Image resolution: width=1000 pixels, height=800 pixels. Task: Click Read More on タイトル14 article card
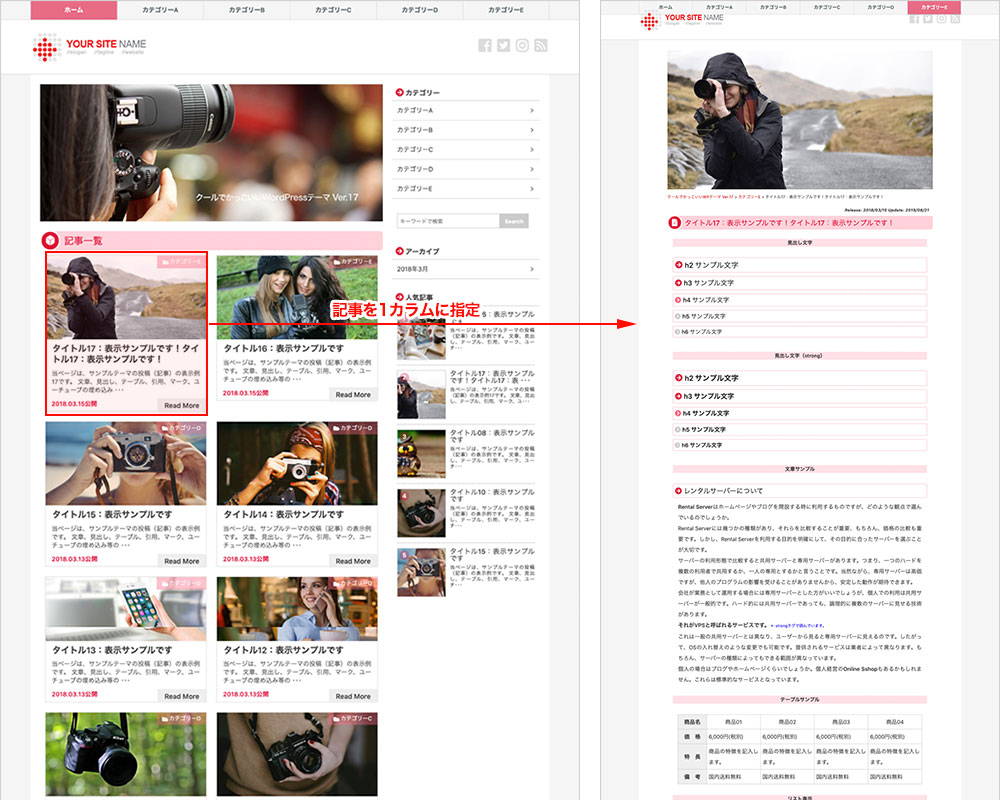tap(353, 561)
